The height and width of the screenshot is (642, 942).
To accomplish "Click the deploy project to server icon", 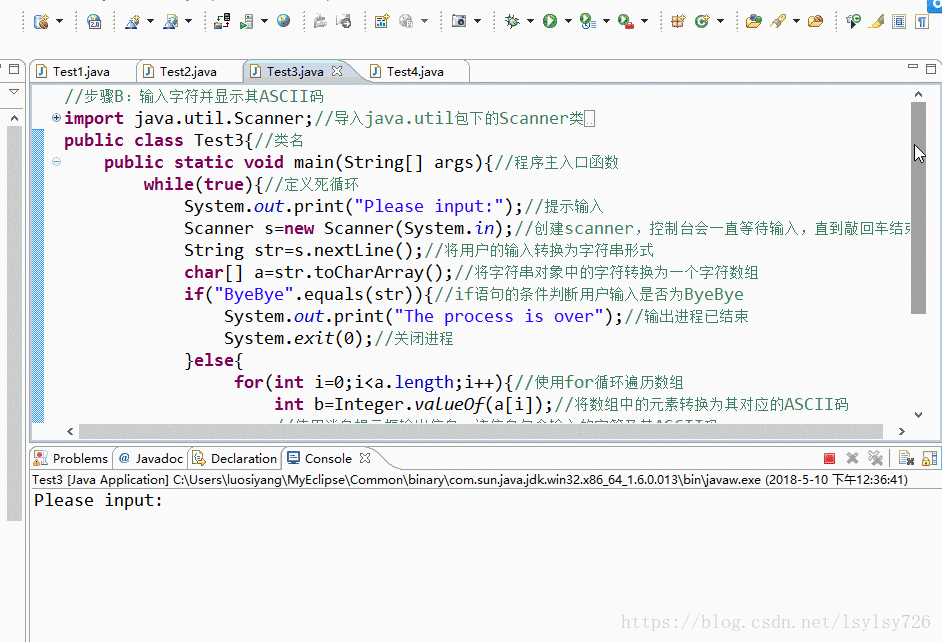I will 222,22.
